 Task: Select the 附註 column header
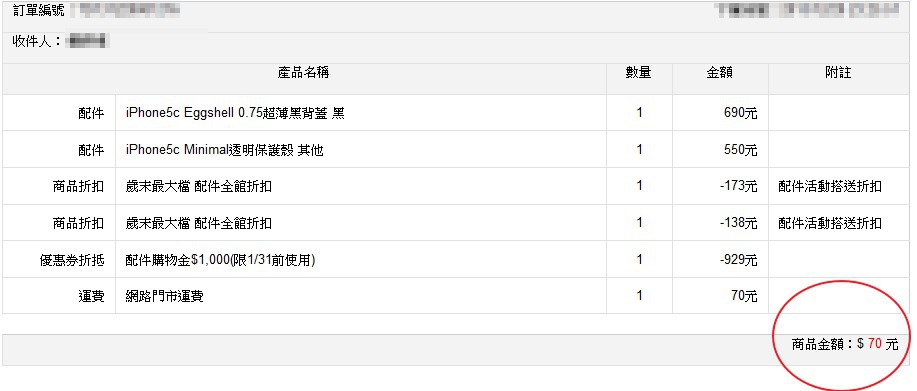(x=838, y=72)
